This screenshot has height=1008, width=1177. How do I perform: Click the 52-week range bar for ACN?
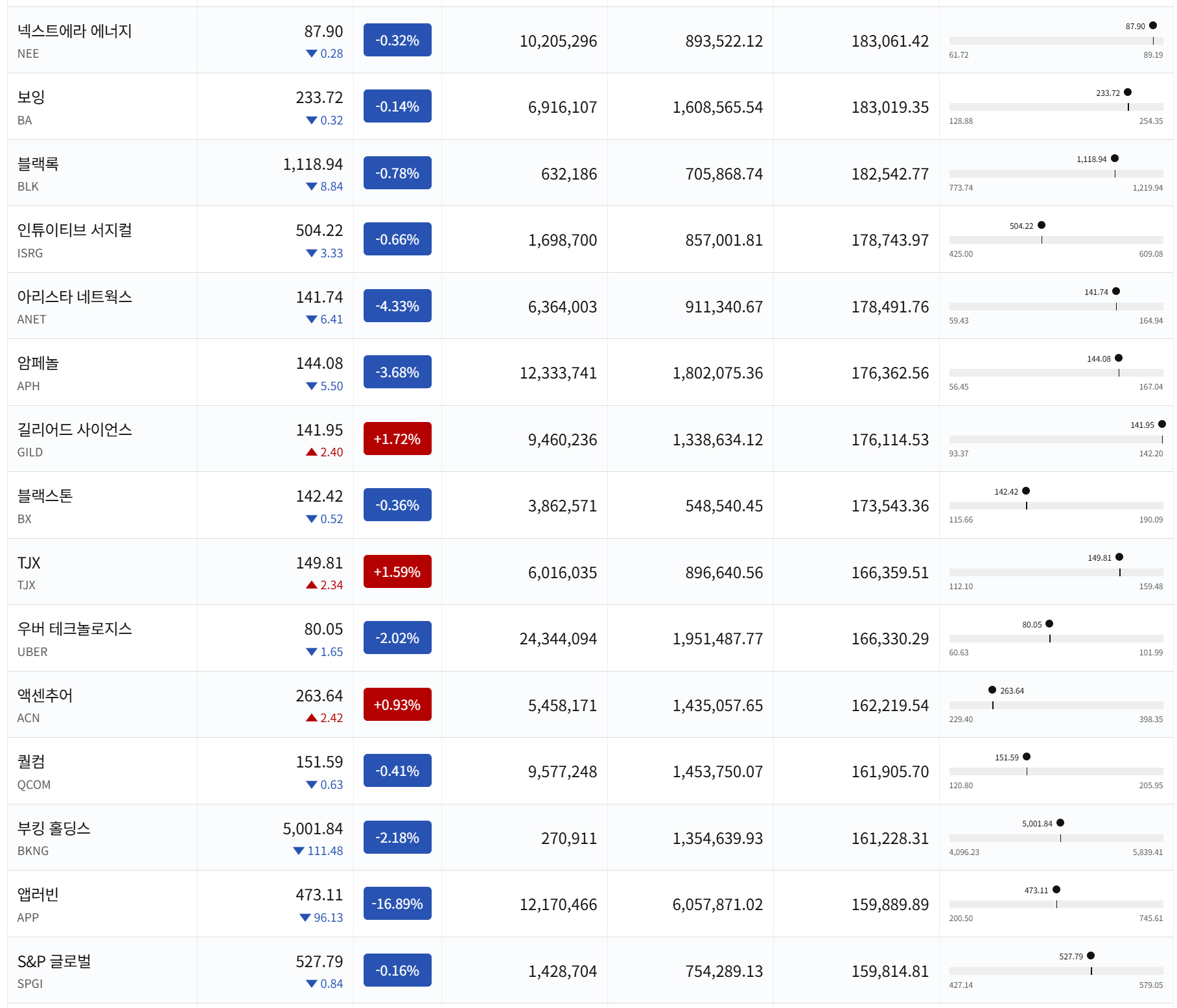(1056, 705)
